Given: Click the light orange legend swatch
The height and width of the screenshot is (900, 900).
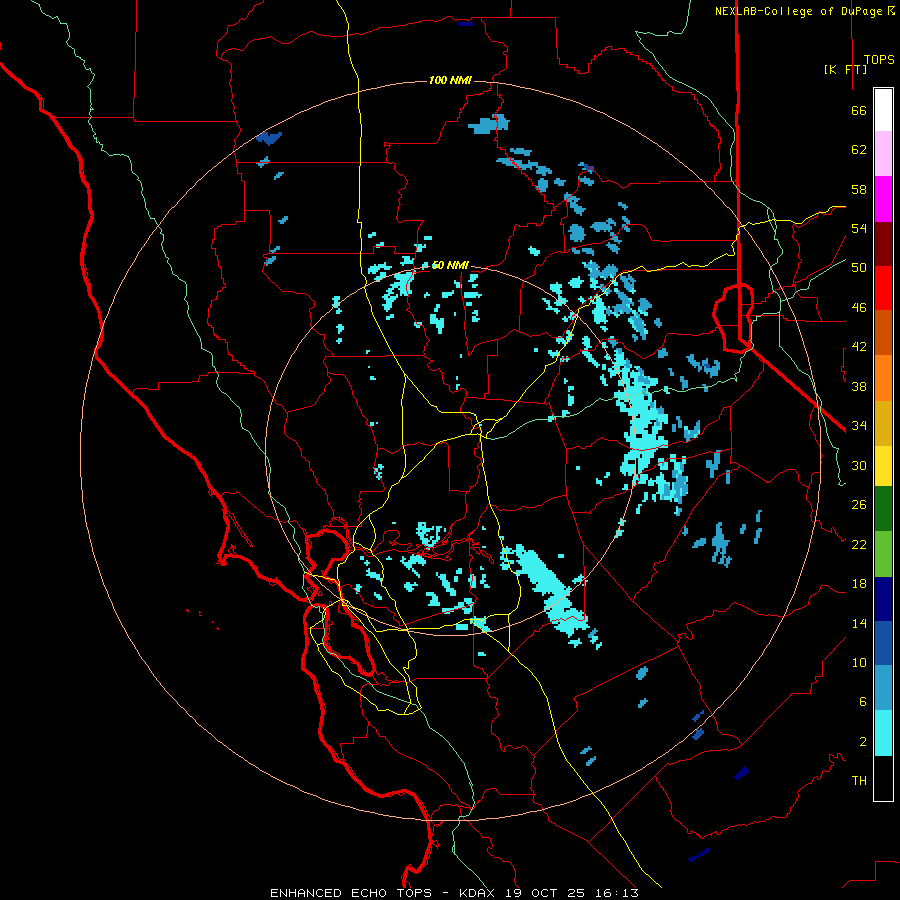Looking at the screenshot, I should [x=883, y=378].
